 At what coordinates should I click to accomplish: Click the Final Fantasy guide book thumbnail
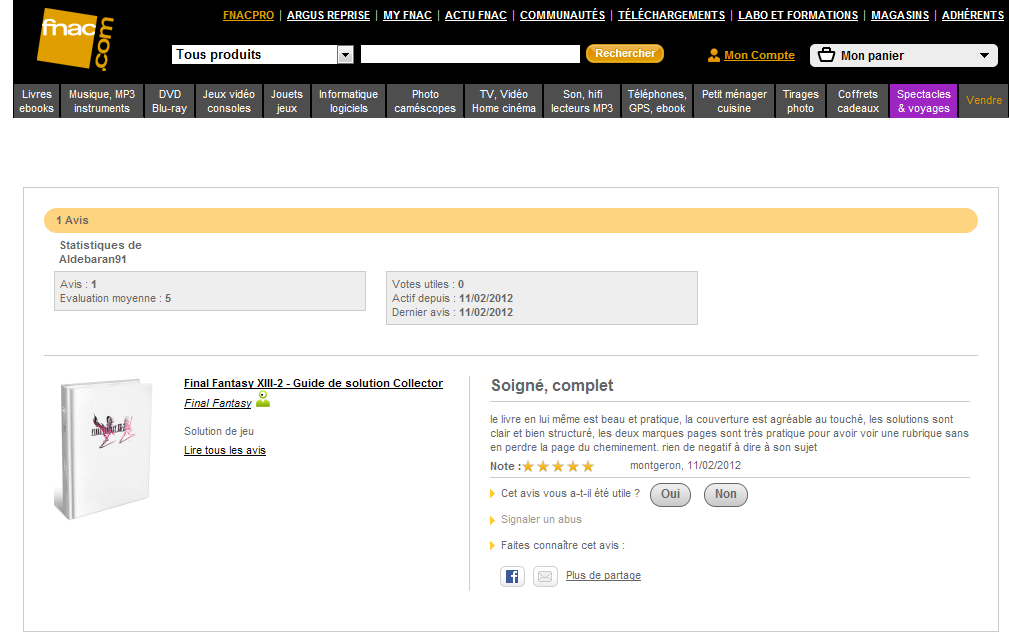coord(101,448)
